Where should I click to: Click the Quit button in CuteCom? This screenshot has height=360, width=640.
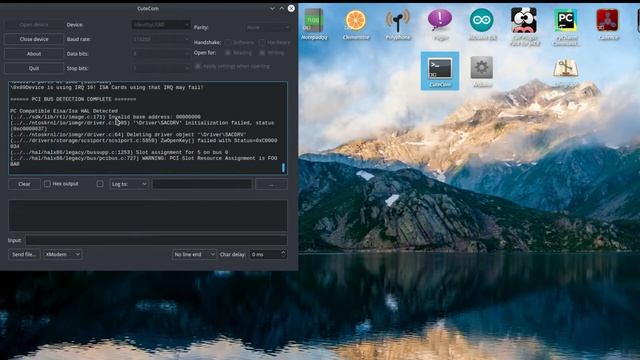[34, 68]
